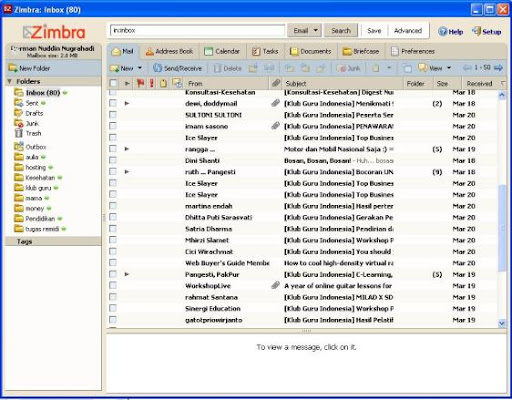
Task: Collapse the Folders tree section
Action: tap(10, 81)
